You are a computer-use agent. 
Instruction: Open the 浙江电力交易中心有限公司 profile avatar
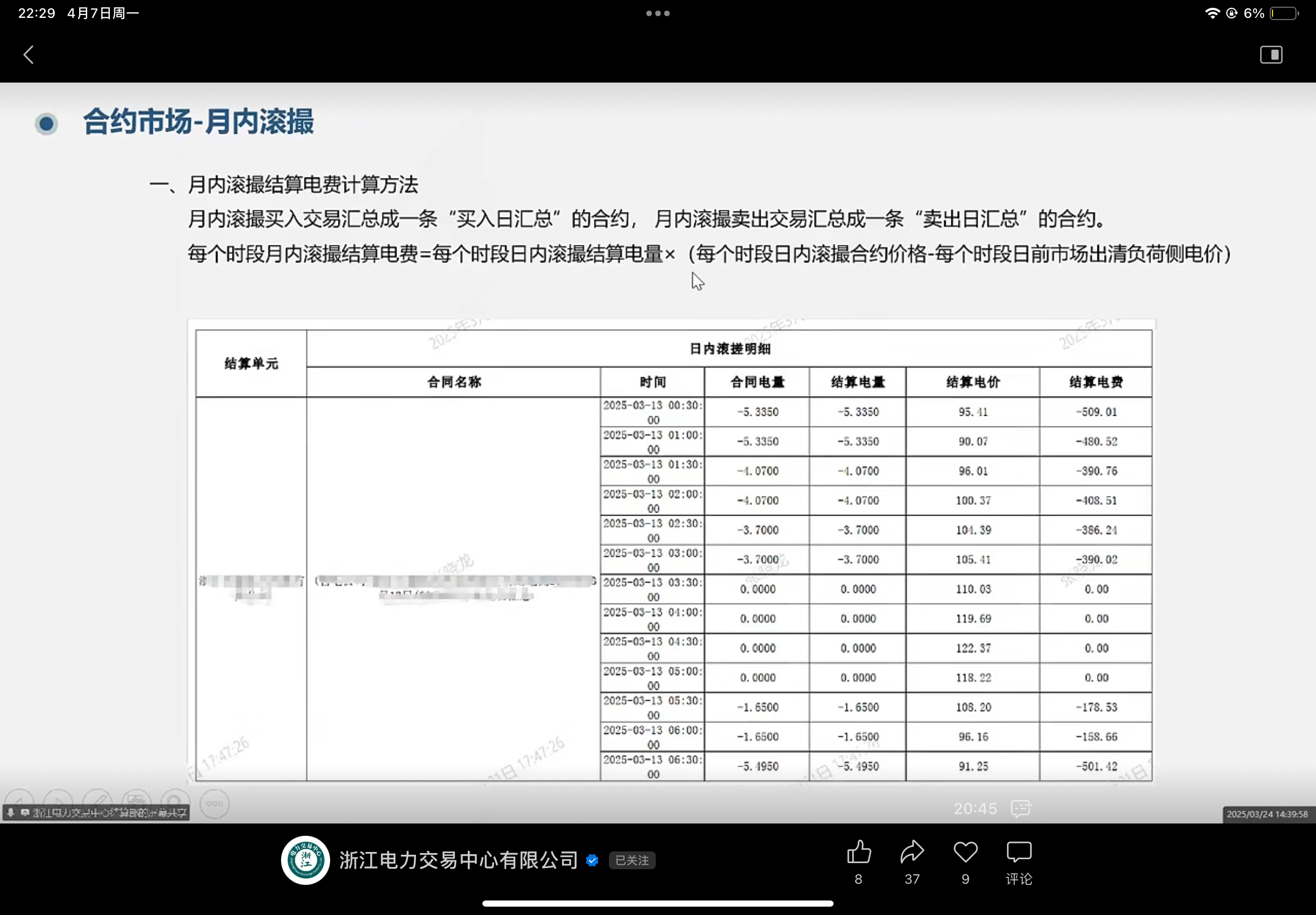tap(306, 860)
